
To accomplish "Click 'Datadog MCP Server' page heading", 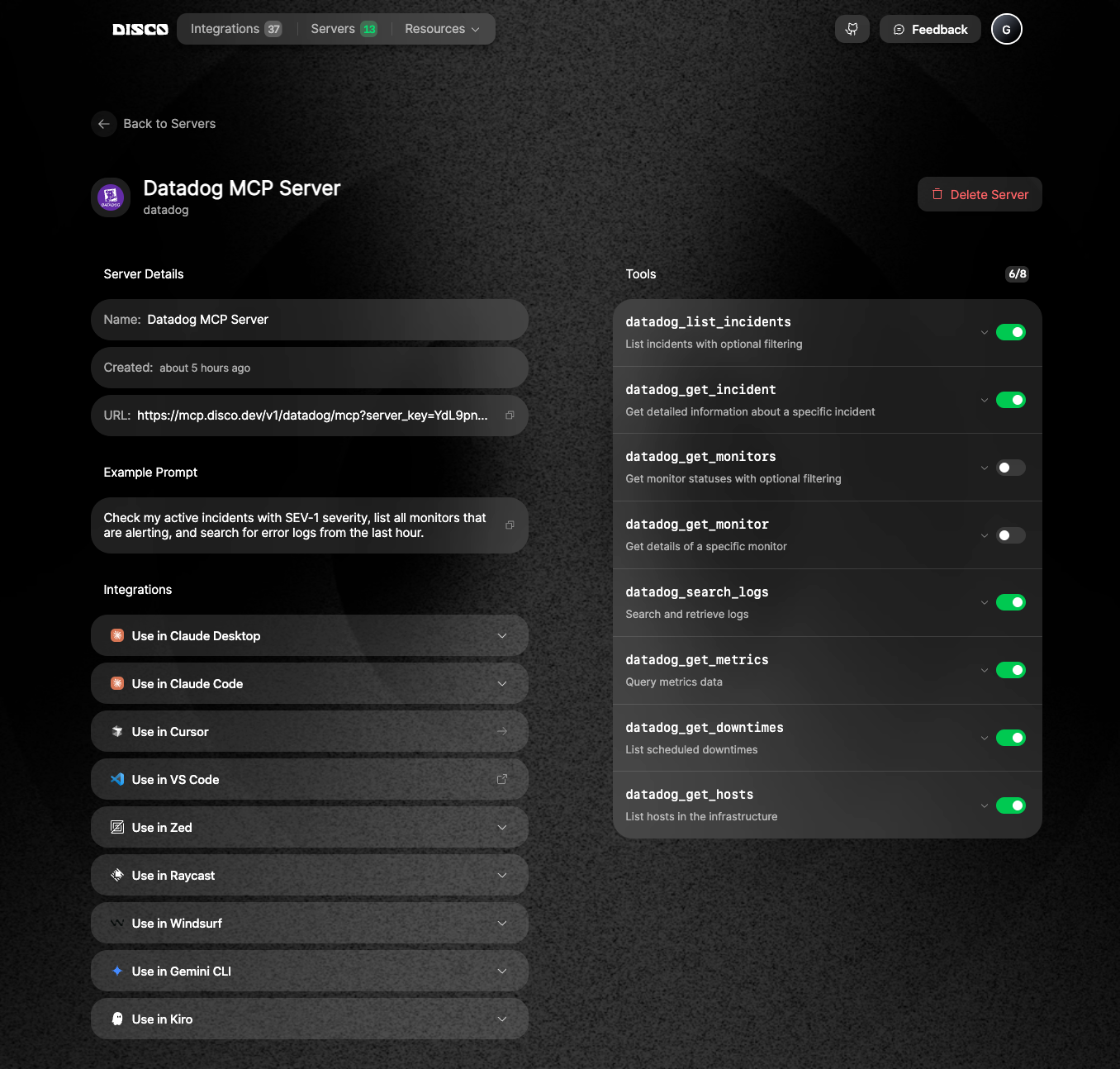I will tap(242, 188).
